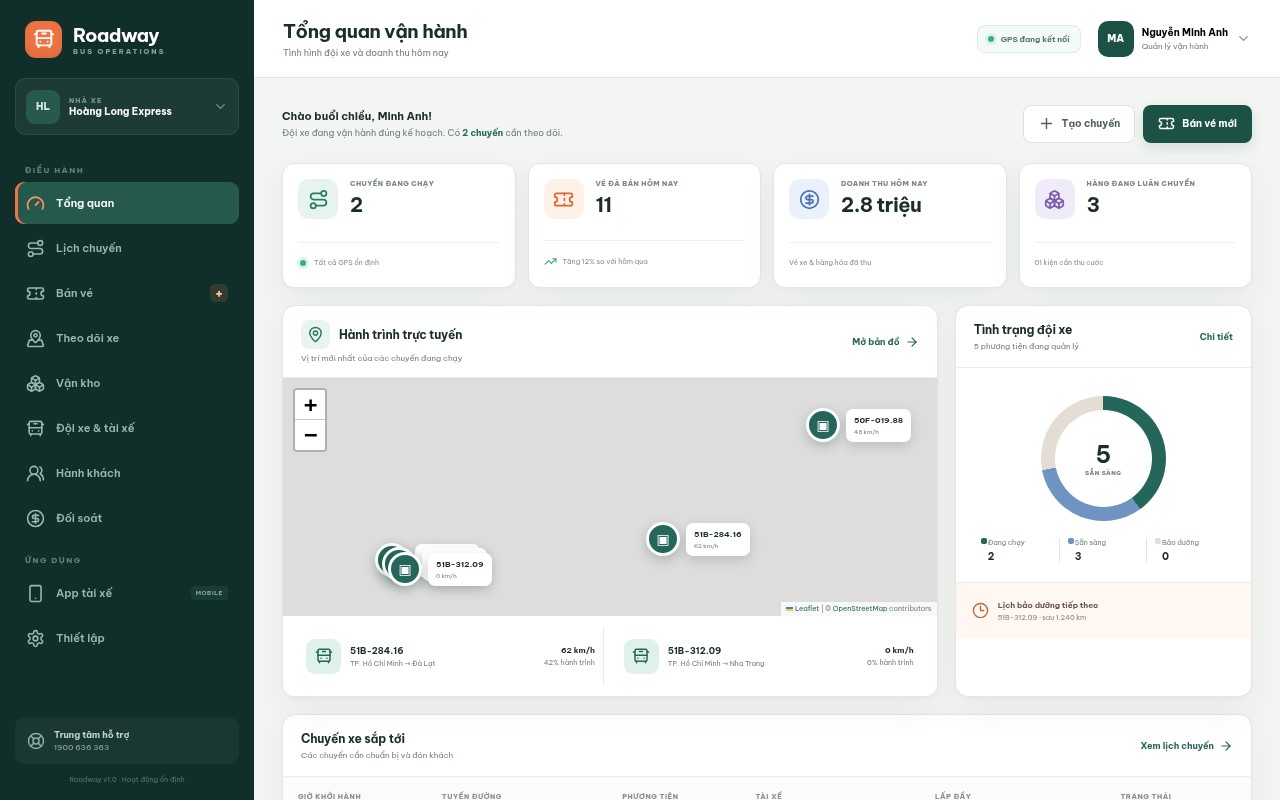The image size is (1280, 800).
Task: Click the Hàng đang luân chuyển boxes icon
Action: point(1055,199)
